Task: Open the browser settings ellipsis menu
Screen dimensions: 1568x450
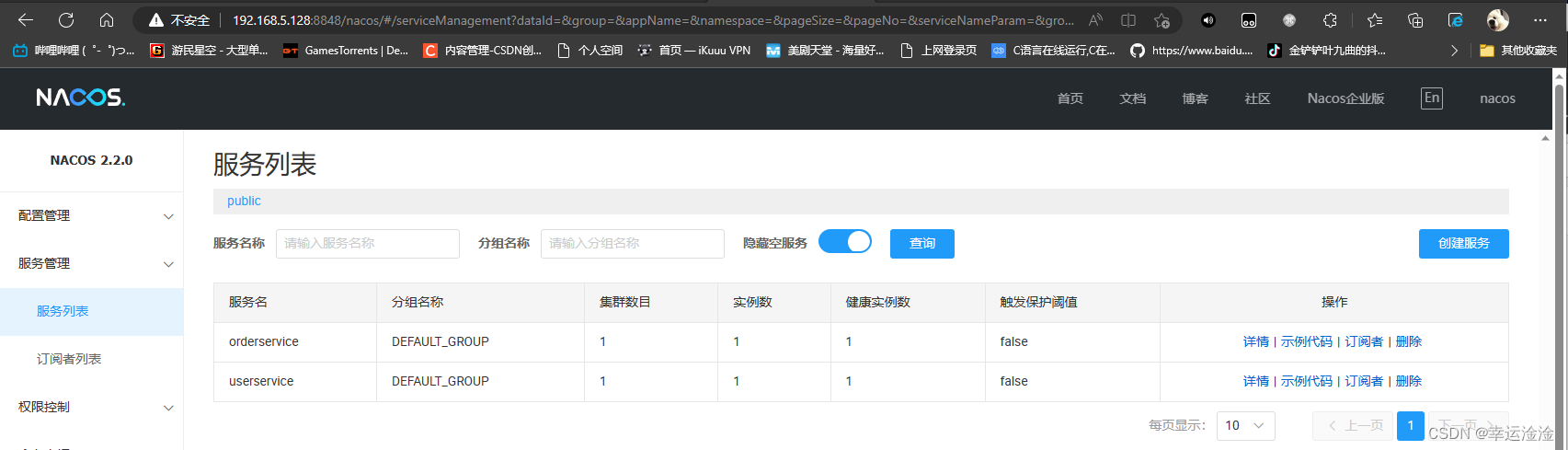Action: (1540, 20)
